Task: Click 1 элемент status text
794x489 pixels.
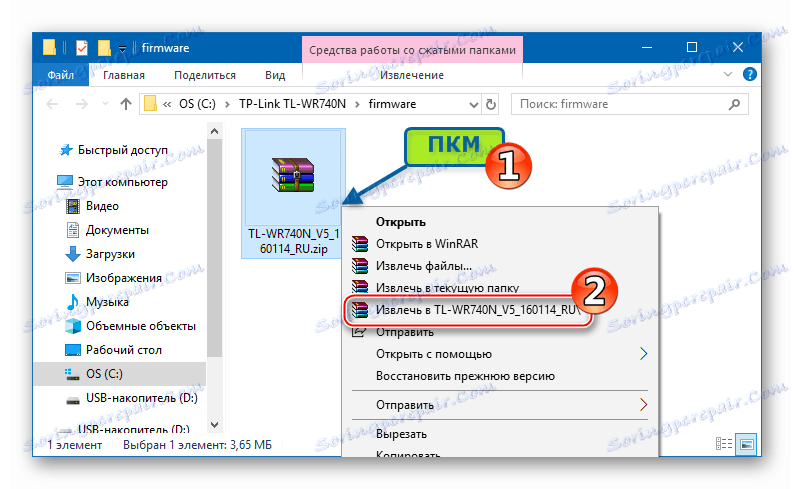Action: point(74,445)
